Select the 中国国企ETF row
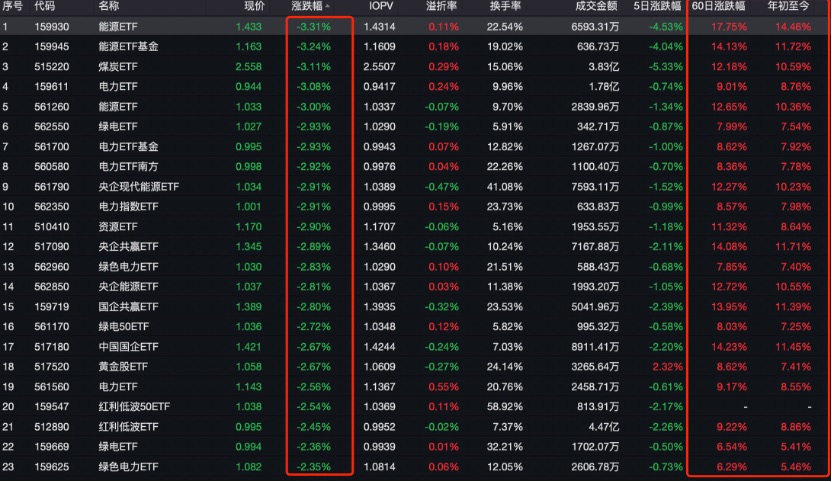 tap(416, 347)
